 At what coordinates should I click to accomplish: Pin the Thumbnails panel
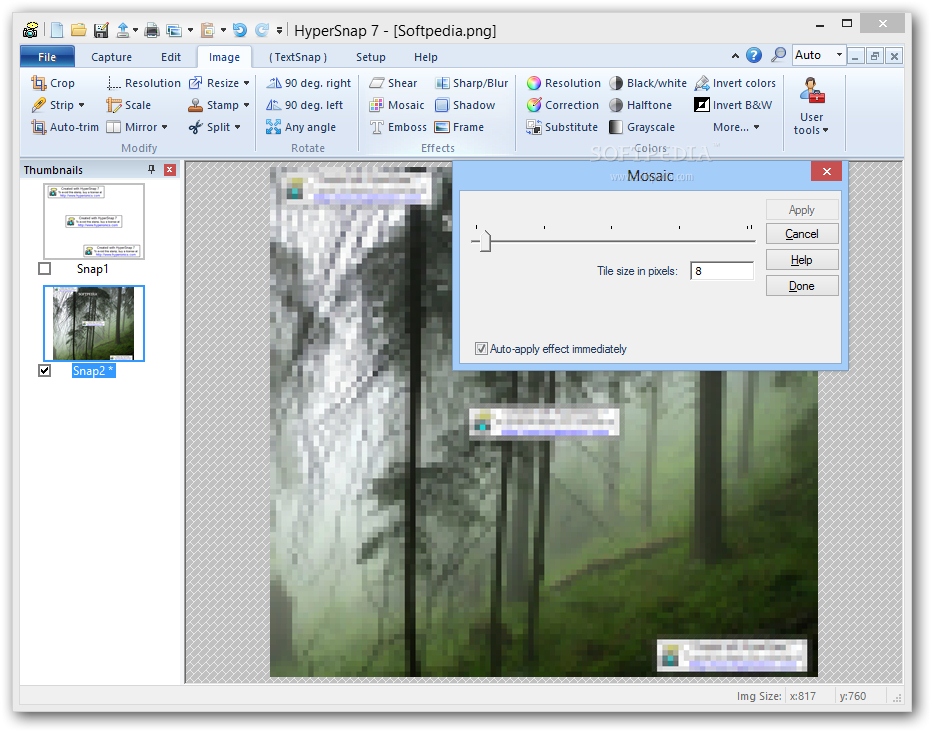point(152,170)
